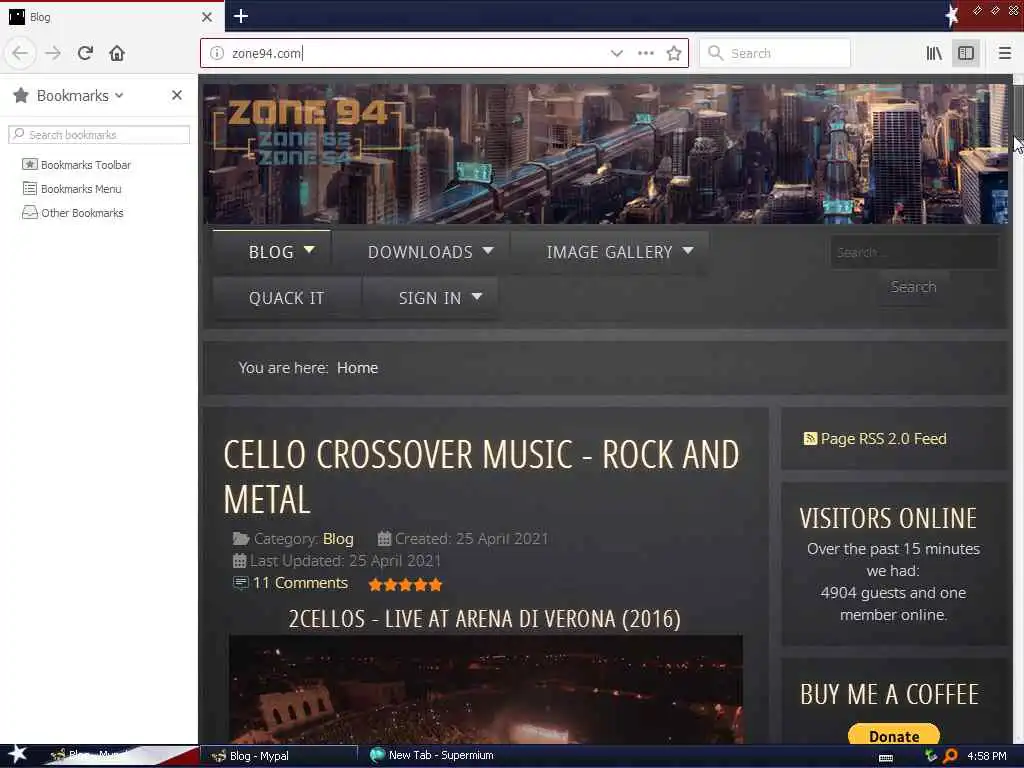1024x768 pixels.
Task: Click the magnifier icon in browser search box
Action: pos(715,53)
